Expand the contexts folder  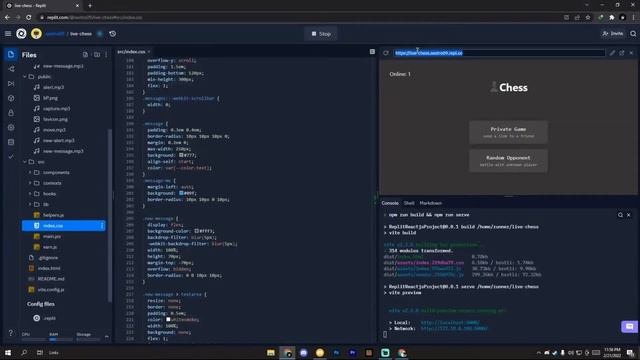click(x=30, y=183)
